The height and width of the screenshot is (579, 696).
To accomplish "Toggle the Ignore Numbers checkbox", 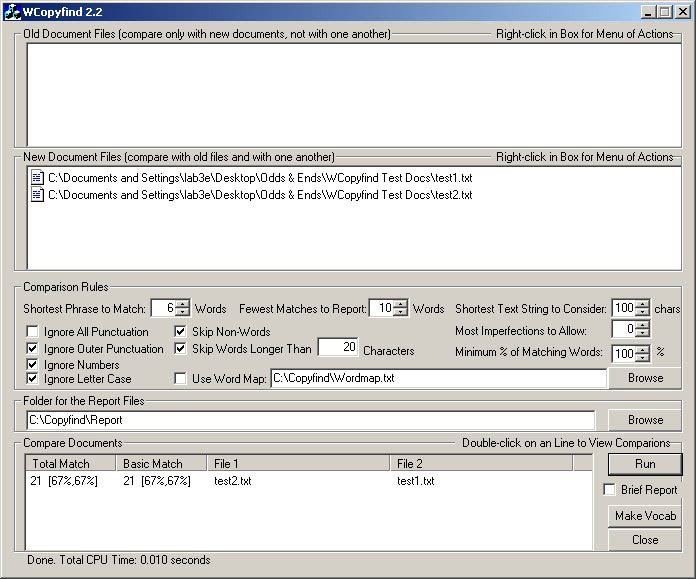I will (32, 365).
